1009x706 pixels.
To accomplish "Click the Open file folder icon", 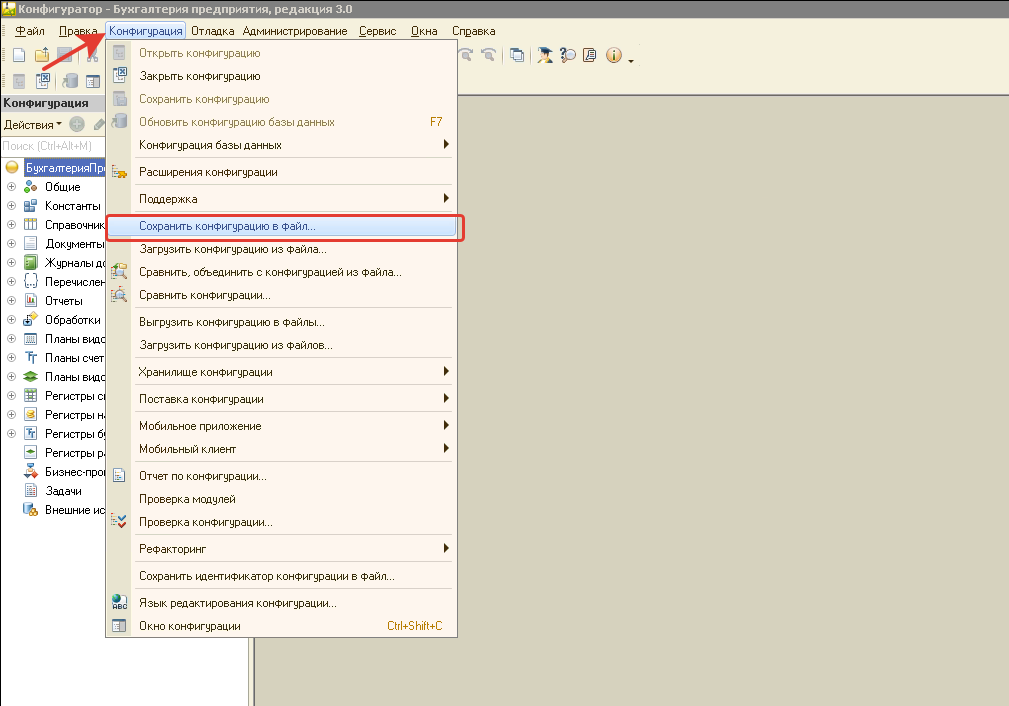I will point(42,55).
